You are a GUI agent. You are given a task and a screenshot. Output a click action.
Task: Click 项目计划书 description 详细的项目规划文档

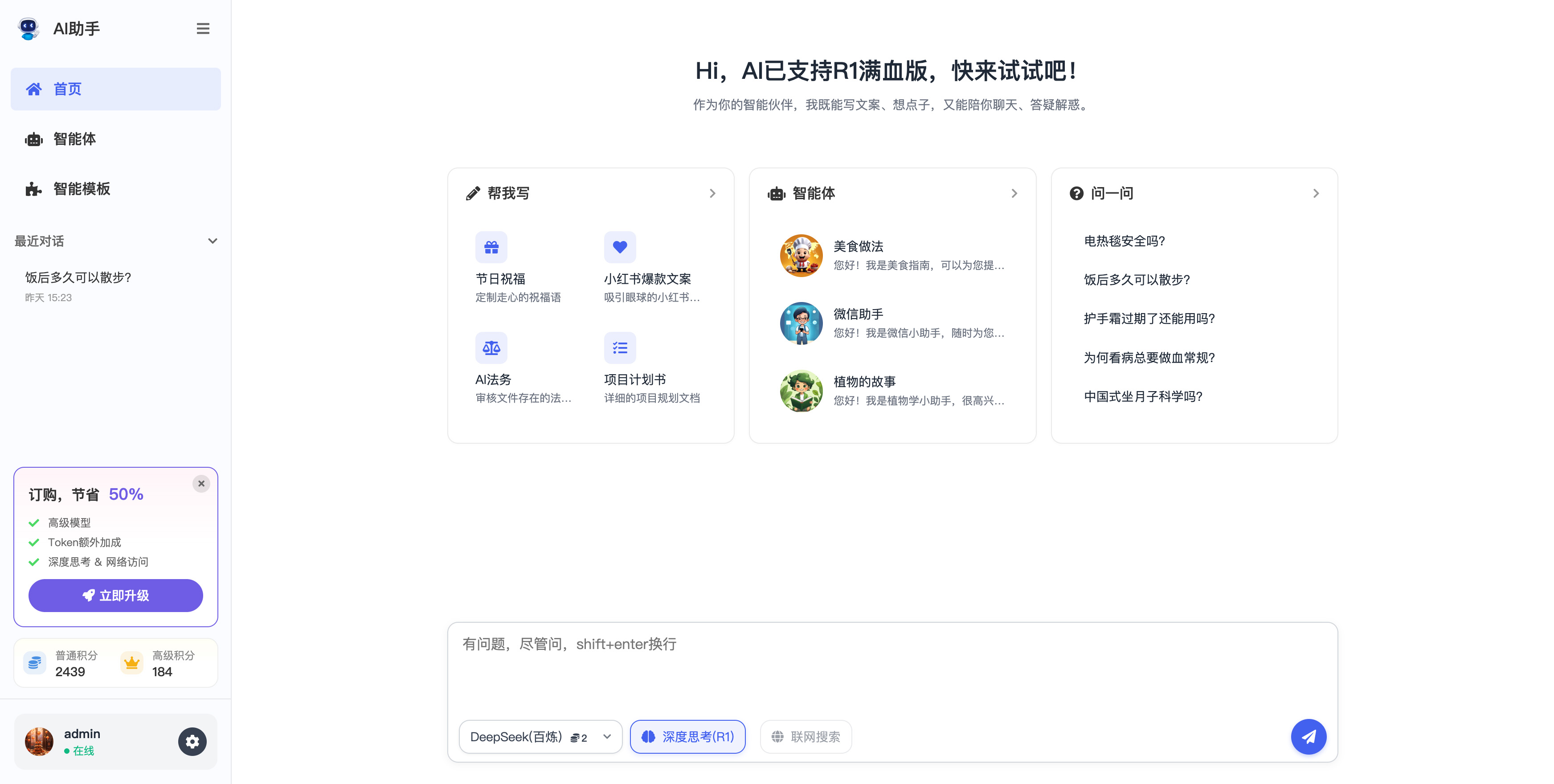[651, 398]
